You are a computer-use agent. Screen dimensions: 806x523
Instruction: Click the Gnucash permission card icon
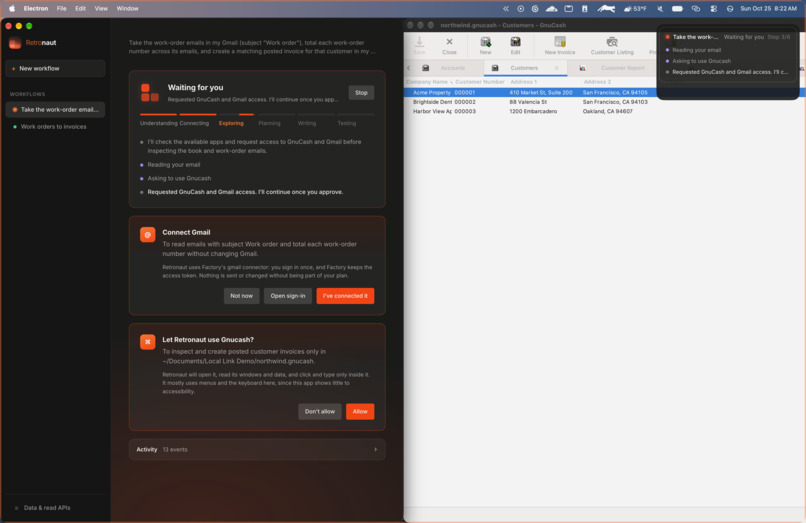[x=148, y=342]
